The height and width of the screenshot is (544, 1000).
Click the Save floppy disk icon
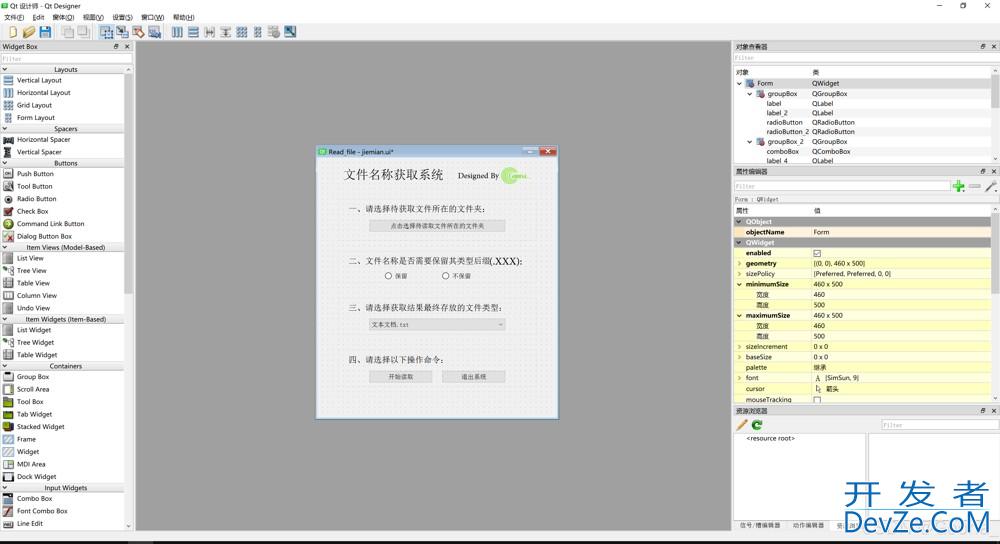point(45,32)
